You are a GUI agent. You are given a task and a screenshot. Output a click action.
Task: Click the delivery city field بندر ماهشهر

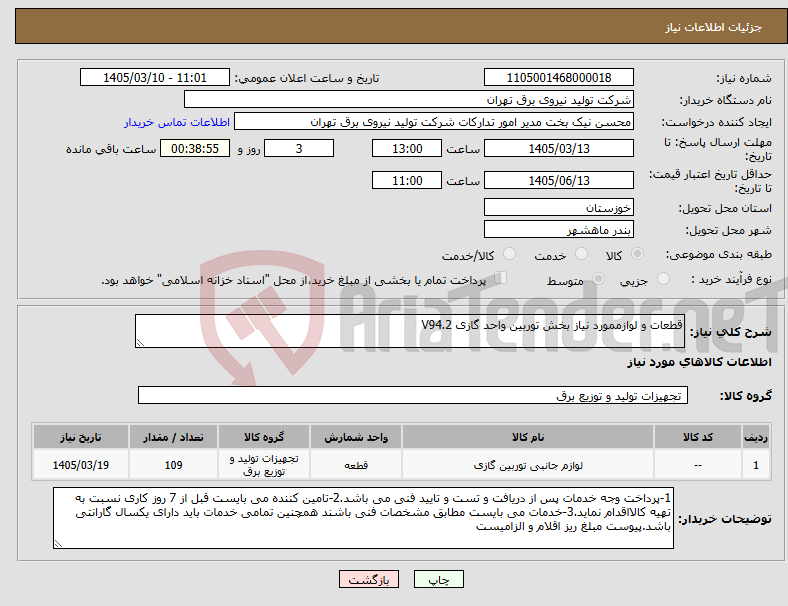(559, 229)
